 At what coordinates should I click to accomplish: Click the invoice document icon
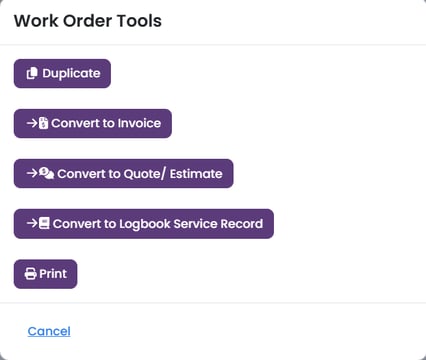(x=43, y=123)
